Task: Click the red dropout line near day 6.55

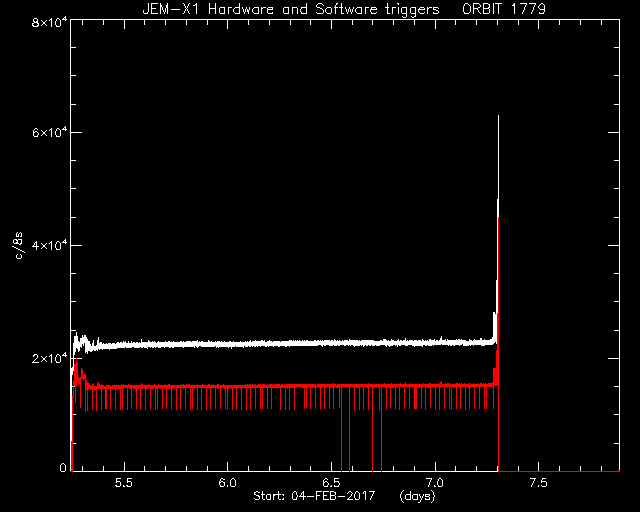Action: coord(342,429)
